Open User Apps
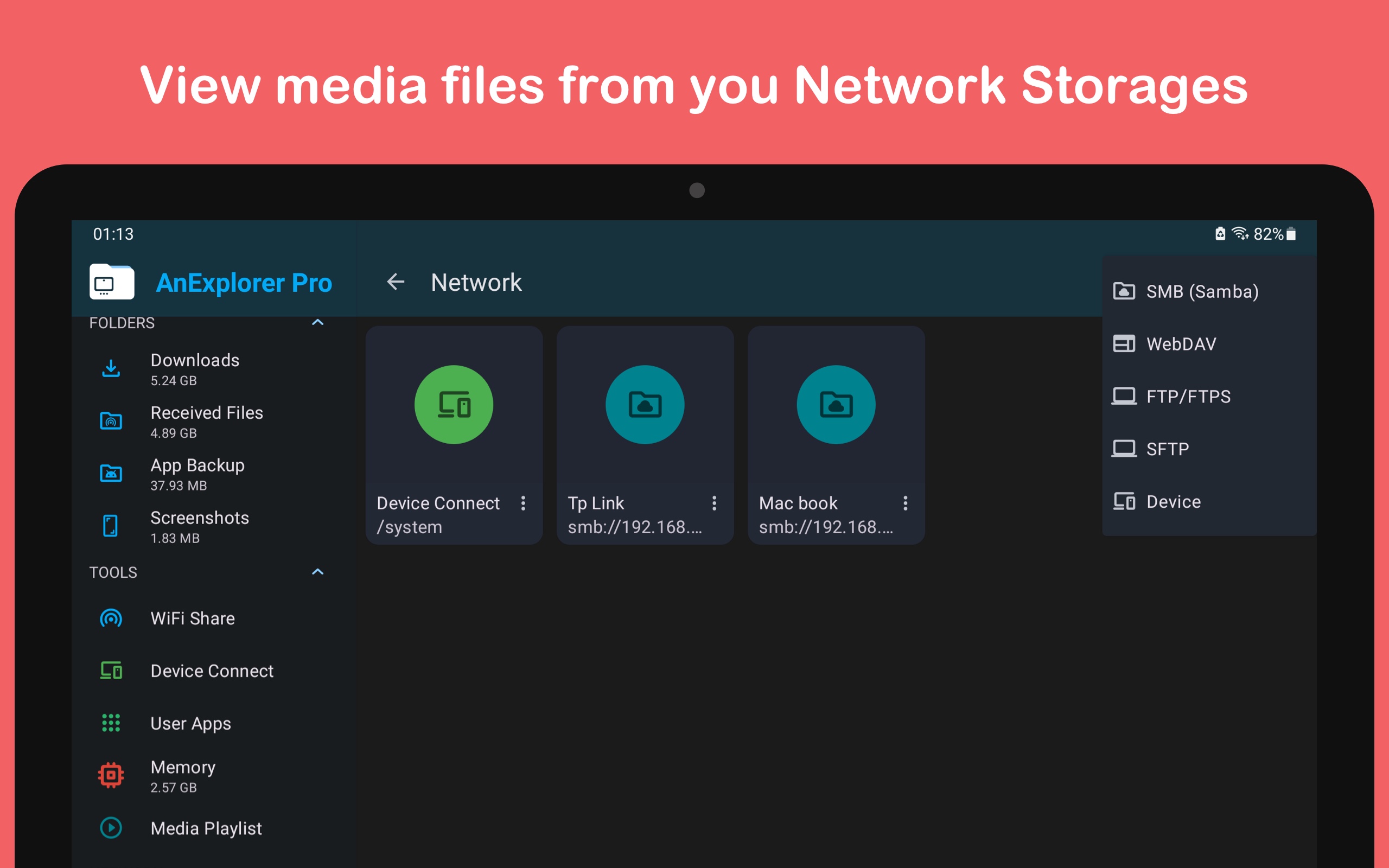Viewport: 1389px width, 868px height. (190, 723)
